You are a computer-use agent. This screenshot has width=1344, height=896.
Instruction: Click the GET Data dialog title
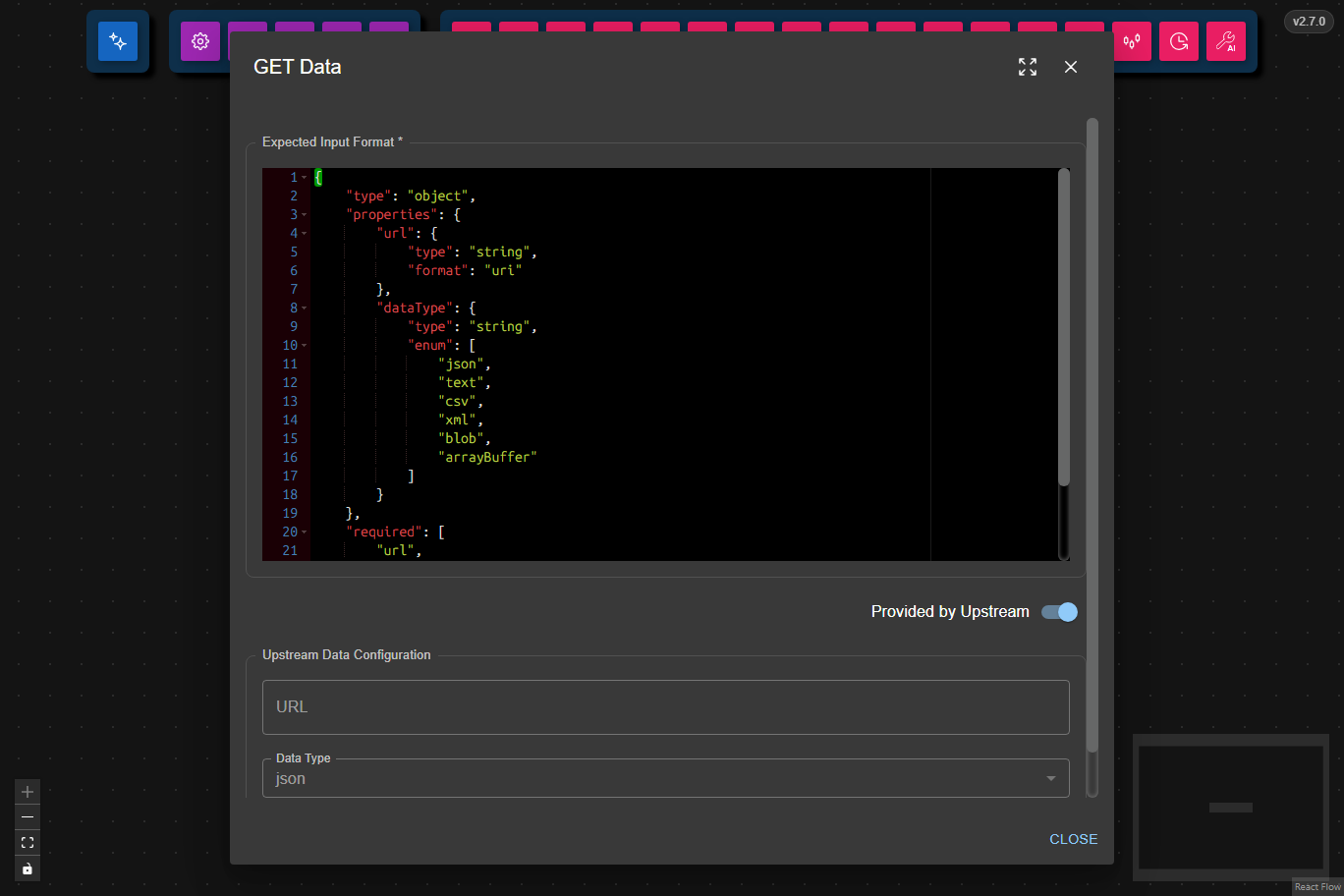coord(298,67)
